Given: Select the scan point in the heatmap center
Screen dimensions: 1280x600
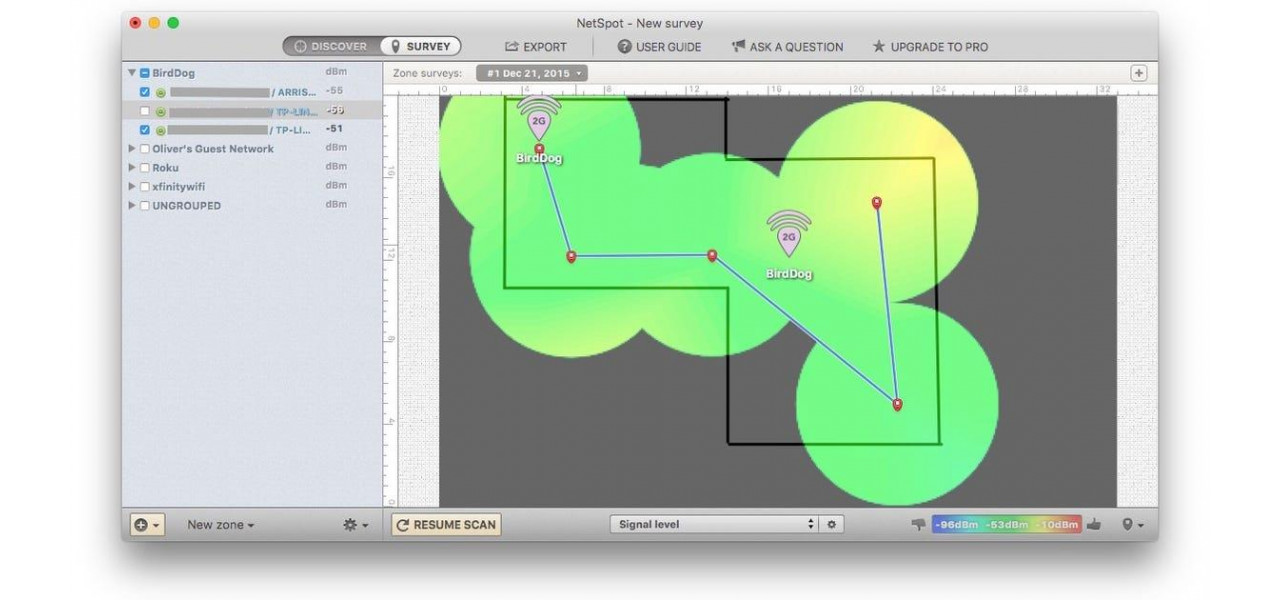Looking at the screenshot, I should pos(712,256).
